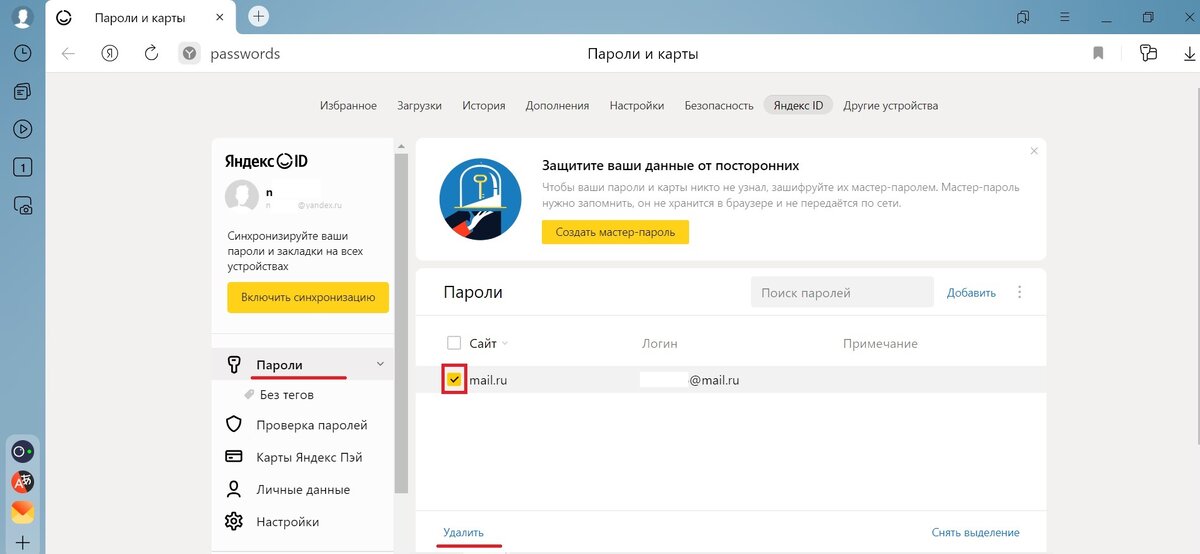Viewport: 1200px width, 554px height.
Task: Click the plus icon at sidebar bottom
Action: point(22,543)
